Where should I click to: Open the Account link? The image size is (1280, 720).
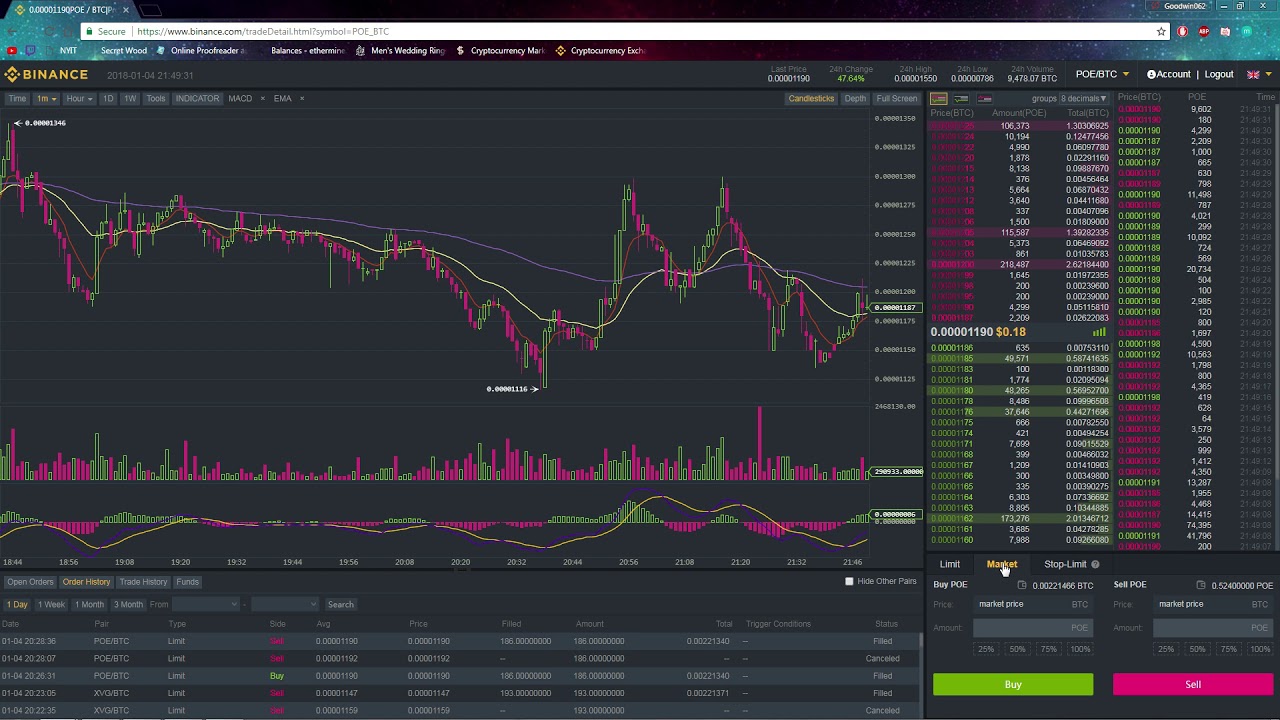point(1173,74)
